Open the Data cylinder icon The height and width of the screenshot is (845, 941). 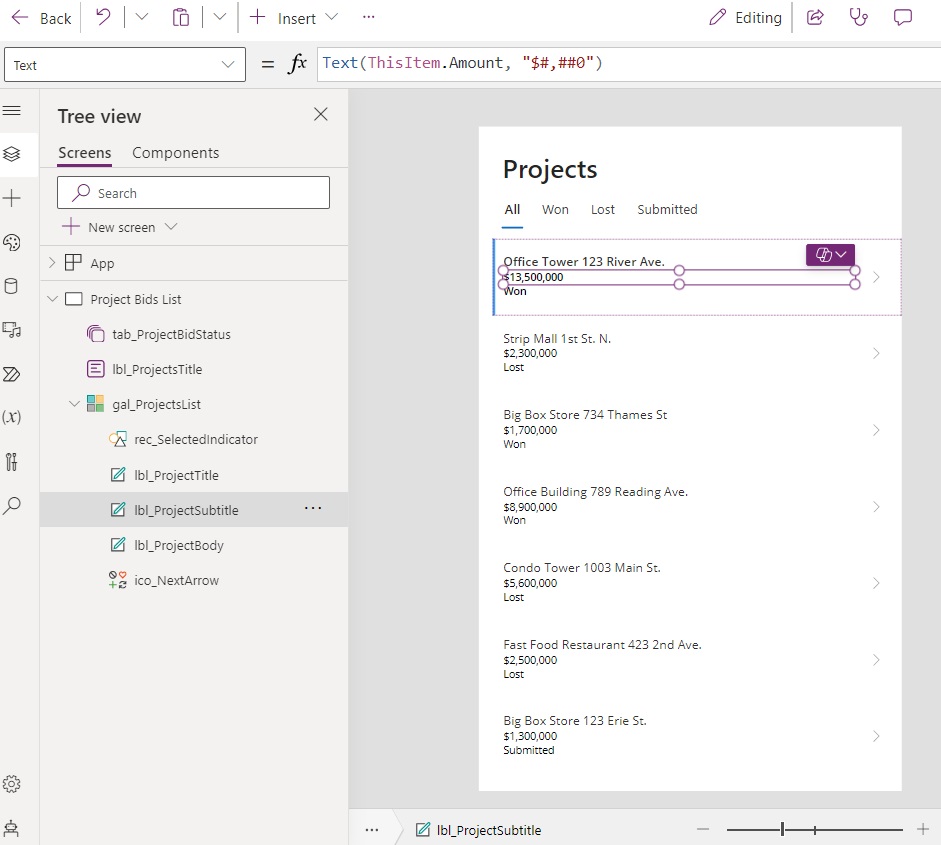tap(11, 286)
